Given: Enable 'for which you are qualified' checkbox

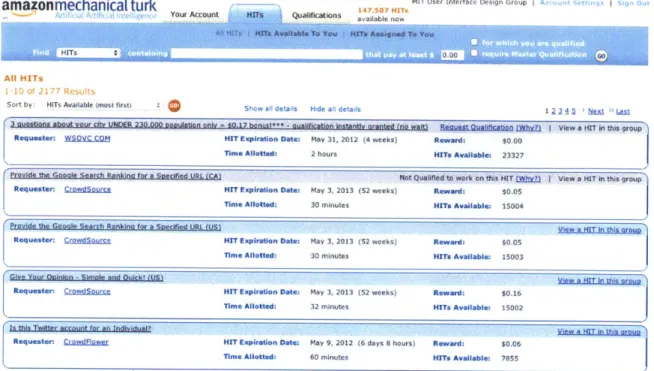Looking at the screenshot, I should click(x=474, y=42).
